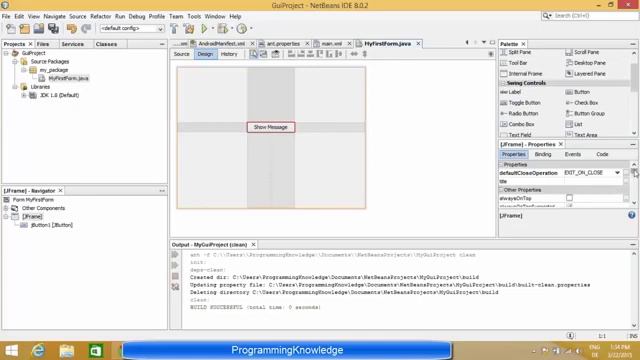Click the Preview Design icon

tap(276, 54)
